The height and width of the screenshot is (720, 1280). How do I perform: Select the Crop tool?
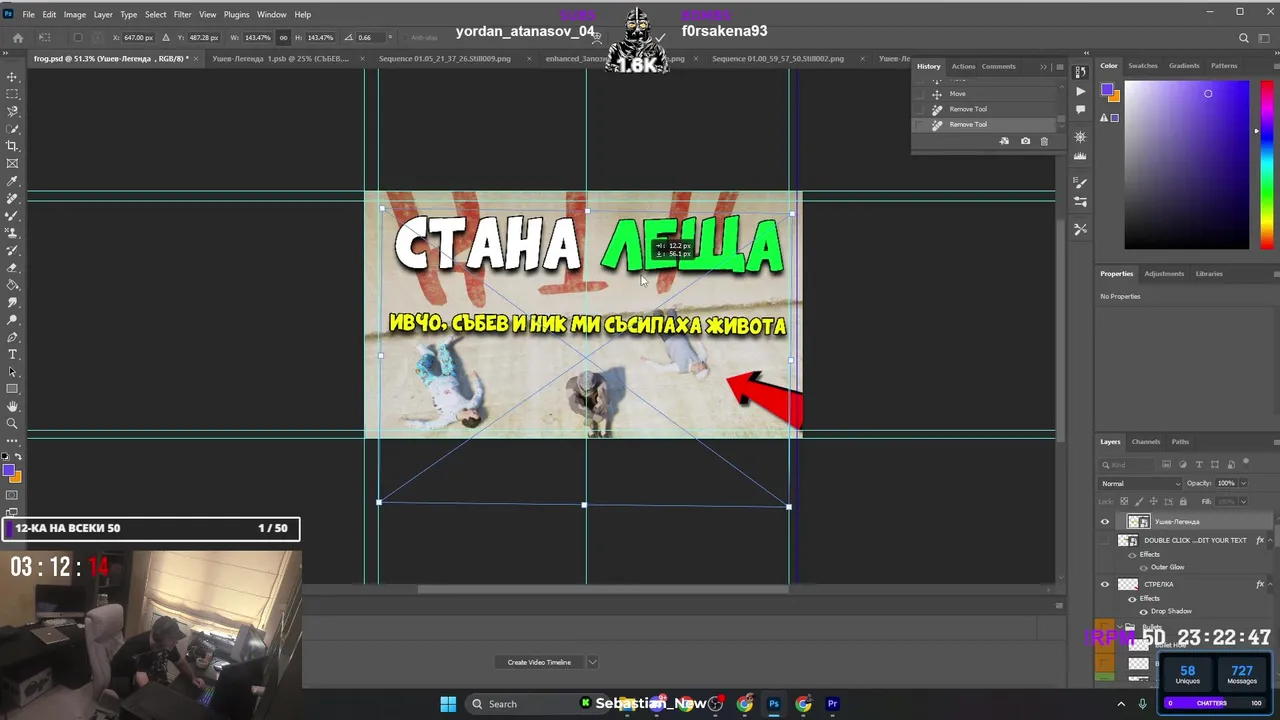coord(12,146)
